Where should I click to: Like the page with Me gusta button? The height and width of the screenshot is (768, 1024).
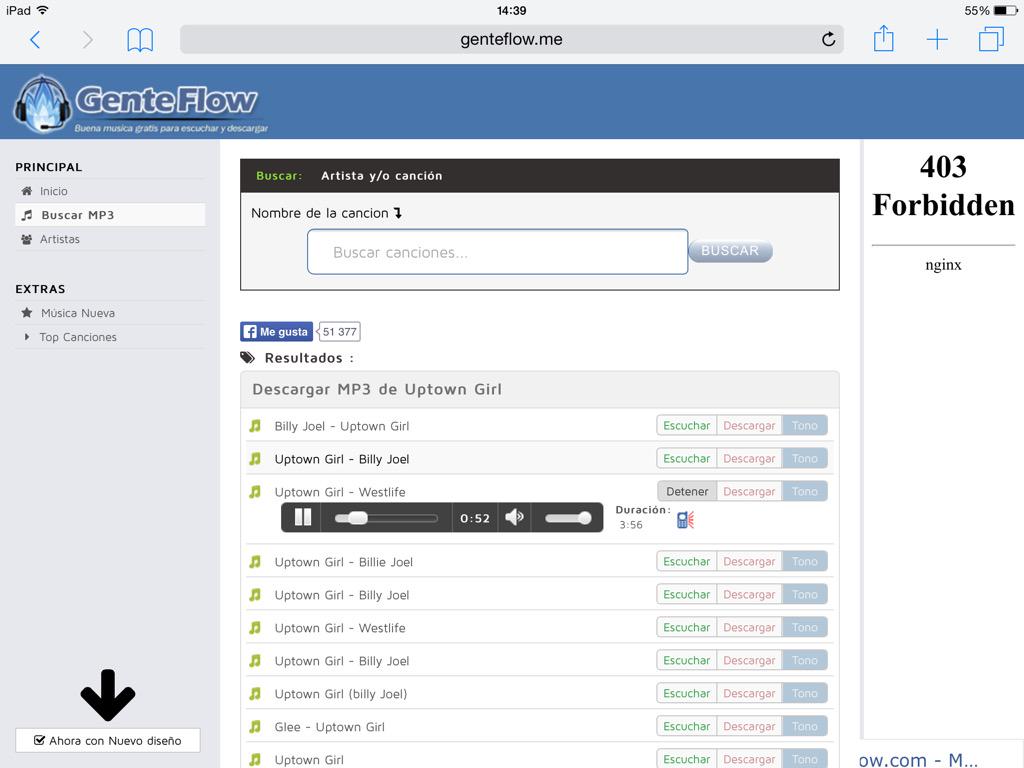pyautogui.click(x=276, y=332)
